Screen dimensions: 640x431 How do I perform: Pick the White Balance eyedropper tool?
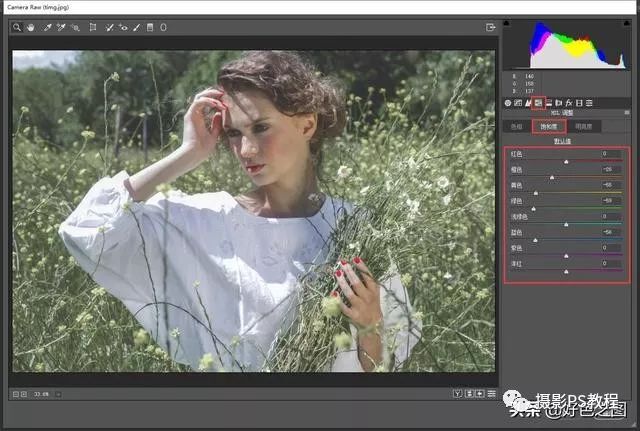[x=47, y=27]
